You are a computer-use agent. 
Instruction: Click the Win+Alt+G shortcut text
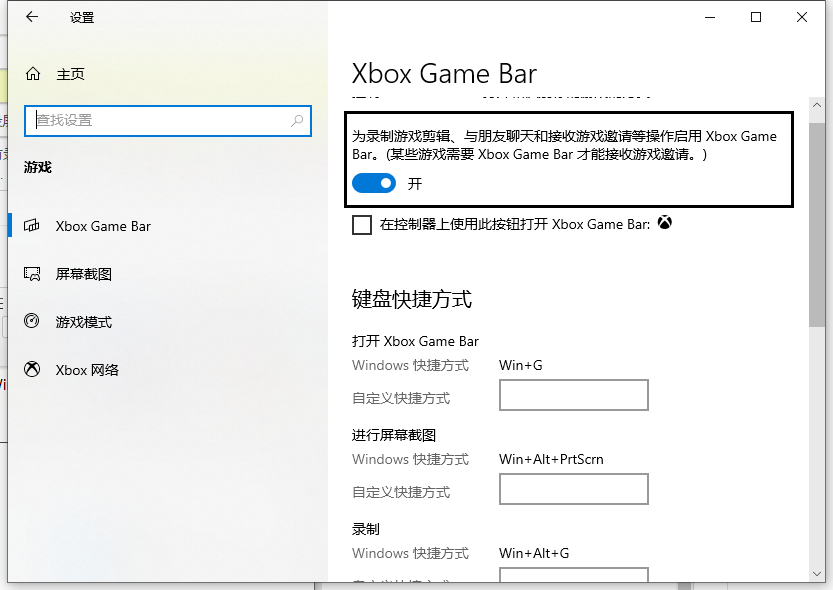click(x=534, y=553)
